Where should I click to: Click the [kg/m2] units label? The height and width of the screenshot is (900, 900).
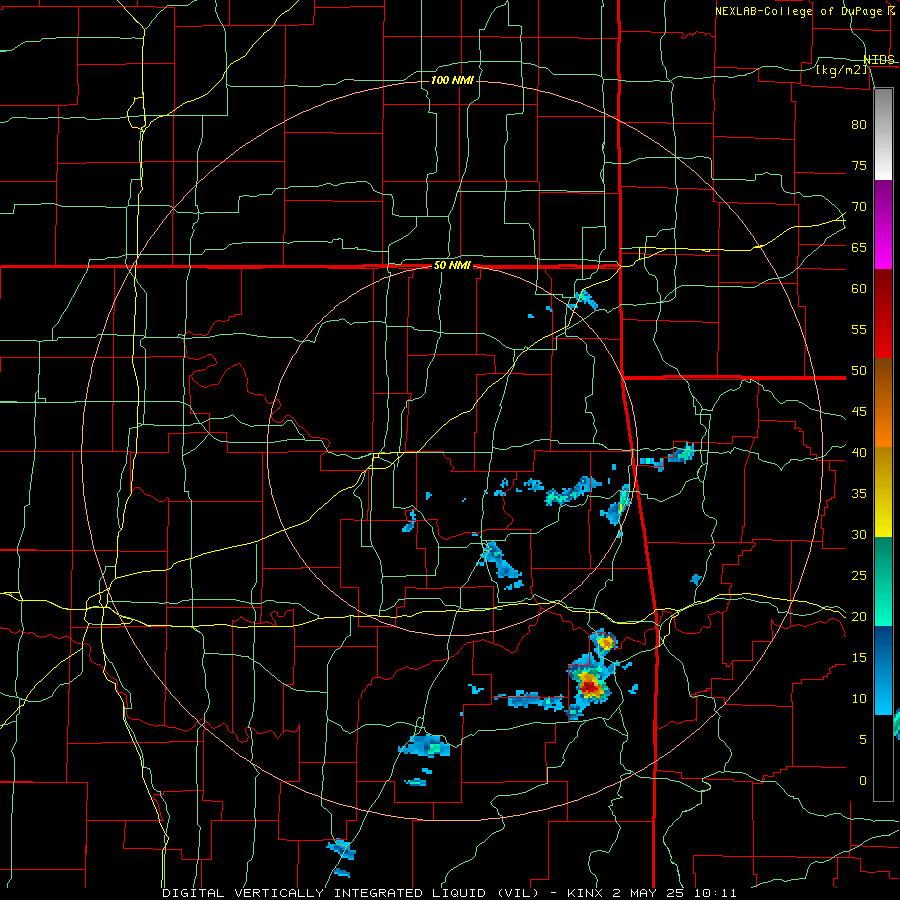click(x=841, y=70)
